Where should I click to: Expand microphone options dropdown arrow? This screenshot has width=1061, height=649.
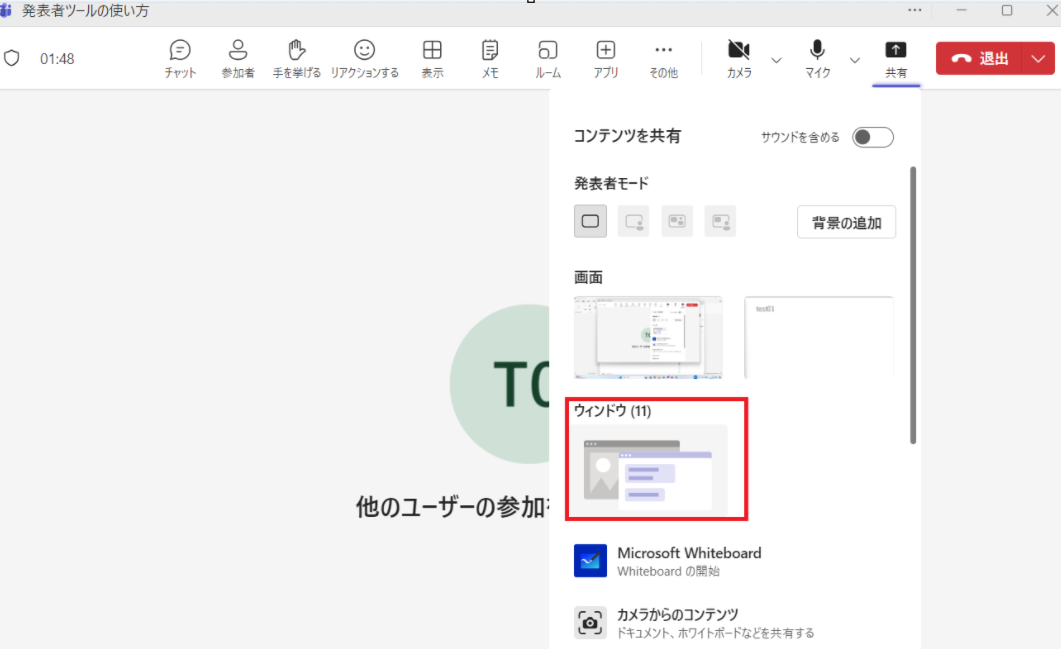point(854,60)
